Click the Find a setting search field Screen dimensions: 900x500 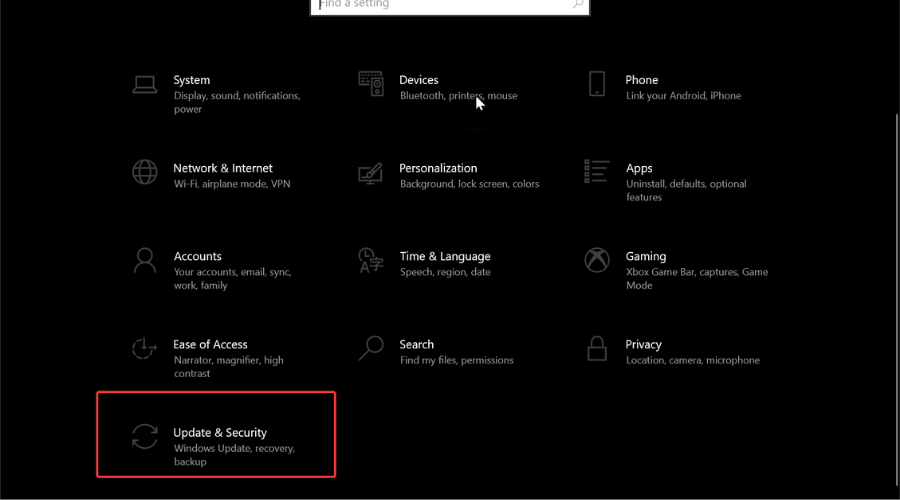[449, 6]
